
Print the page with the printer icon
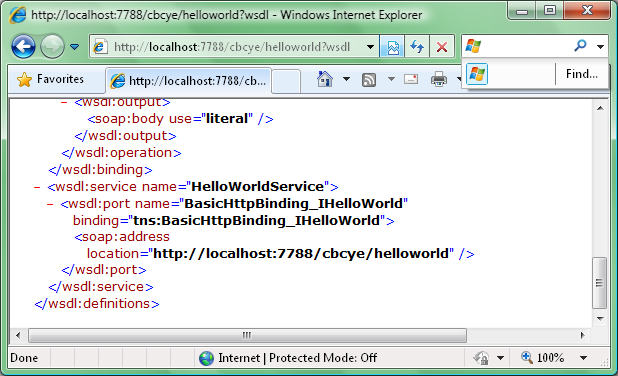tap(439, 79)
